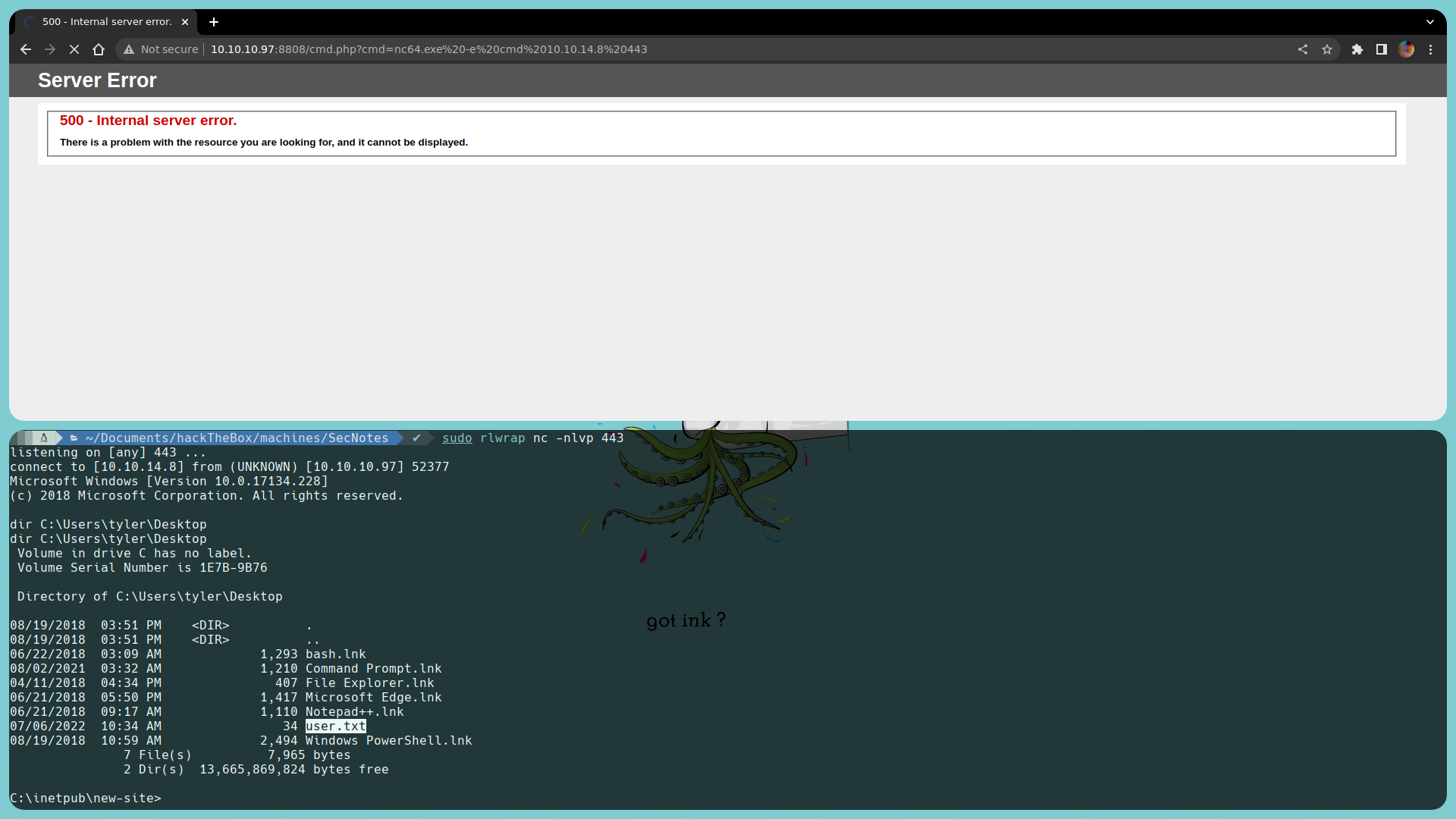The height and width of the screenshot is (819, 1456).
Task: Open the browser home page icon
Action: 99,49
